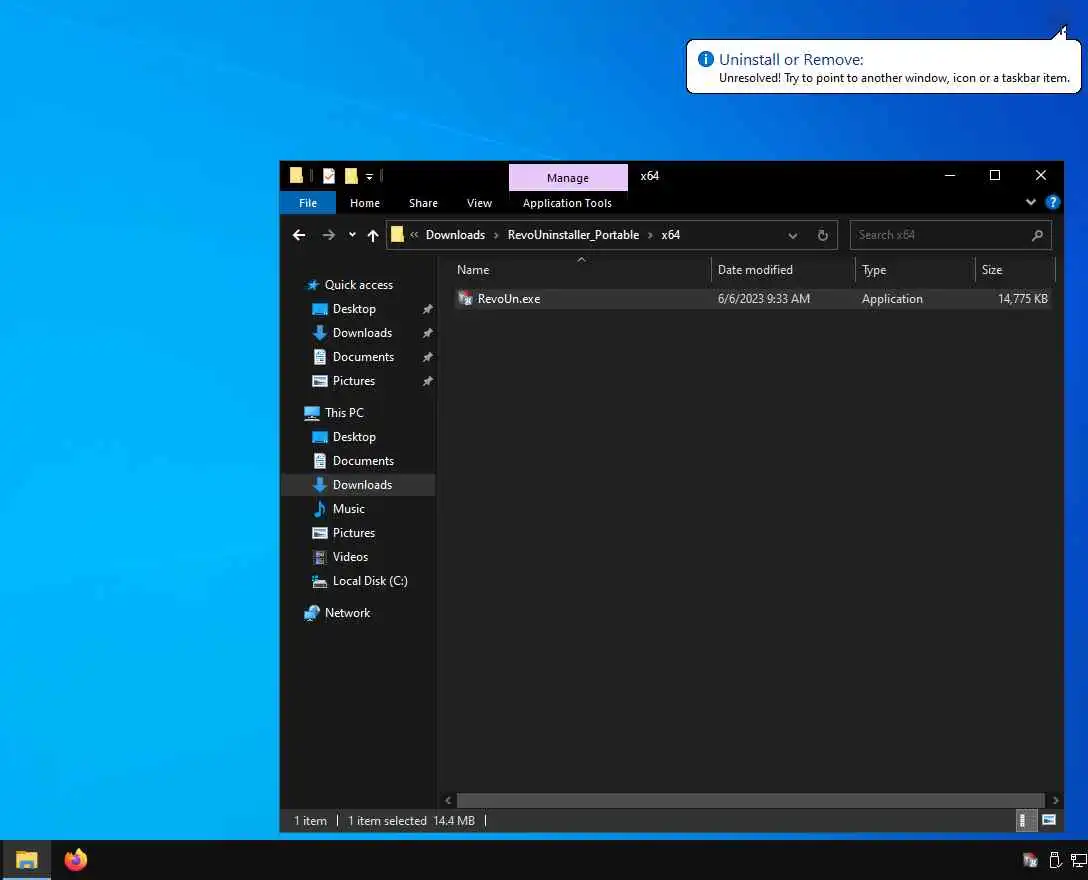Expand the ribbon with the chevron
This screenshot has width=1088, height=880.
coord(1030,202)
